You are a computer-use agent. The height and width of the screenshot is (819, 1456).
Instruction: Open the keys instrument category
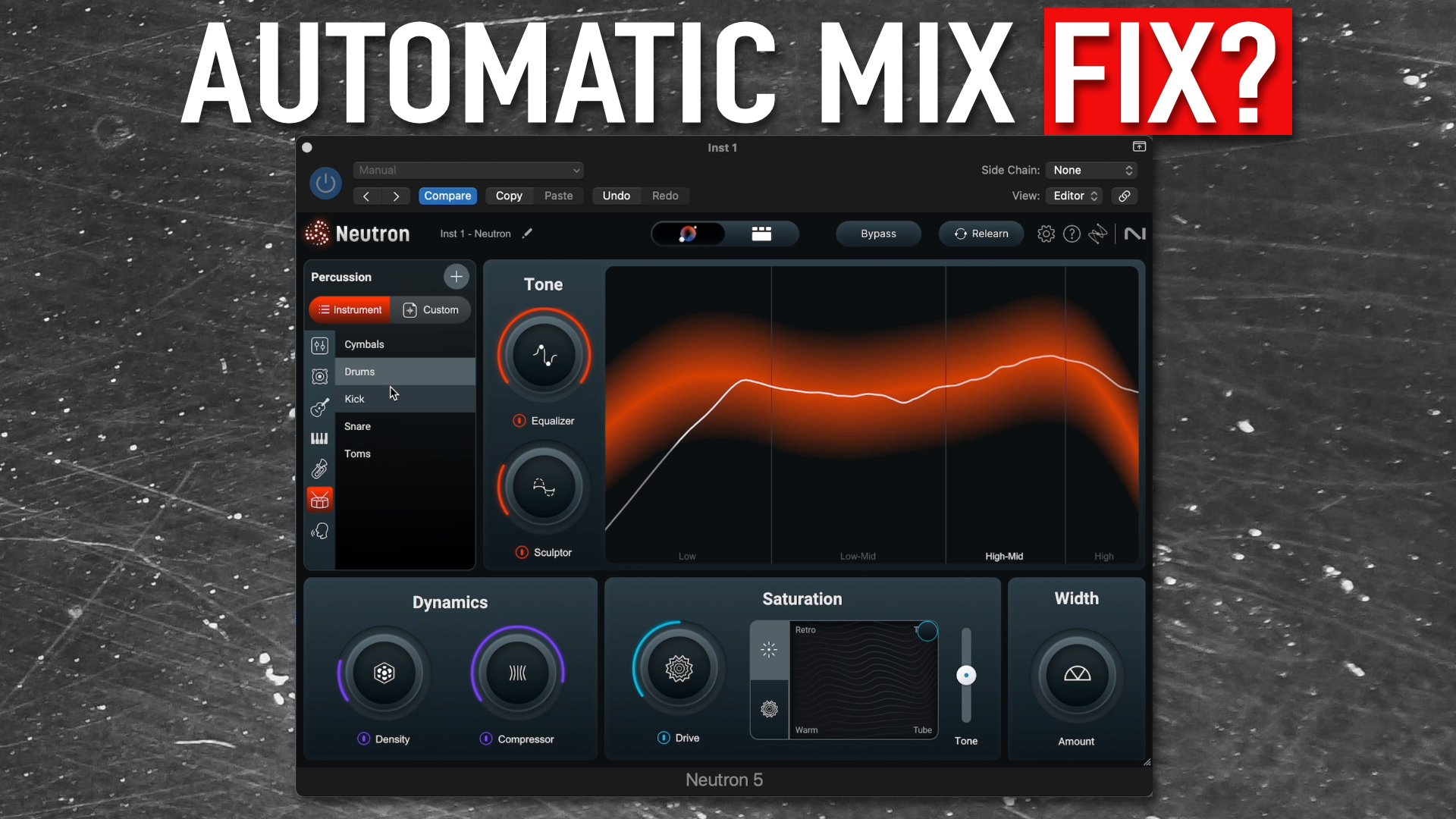(319, 438)
